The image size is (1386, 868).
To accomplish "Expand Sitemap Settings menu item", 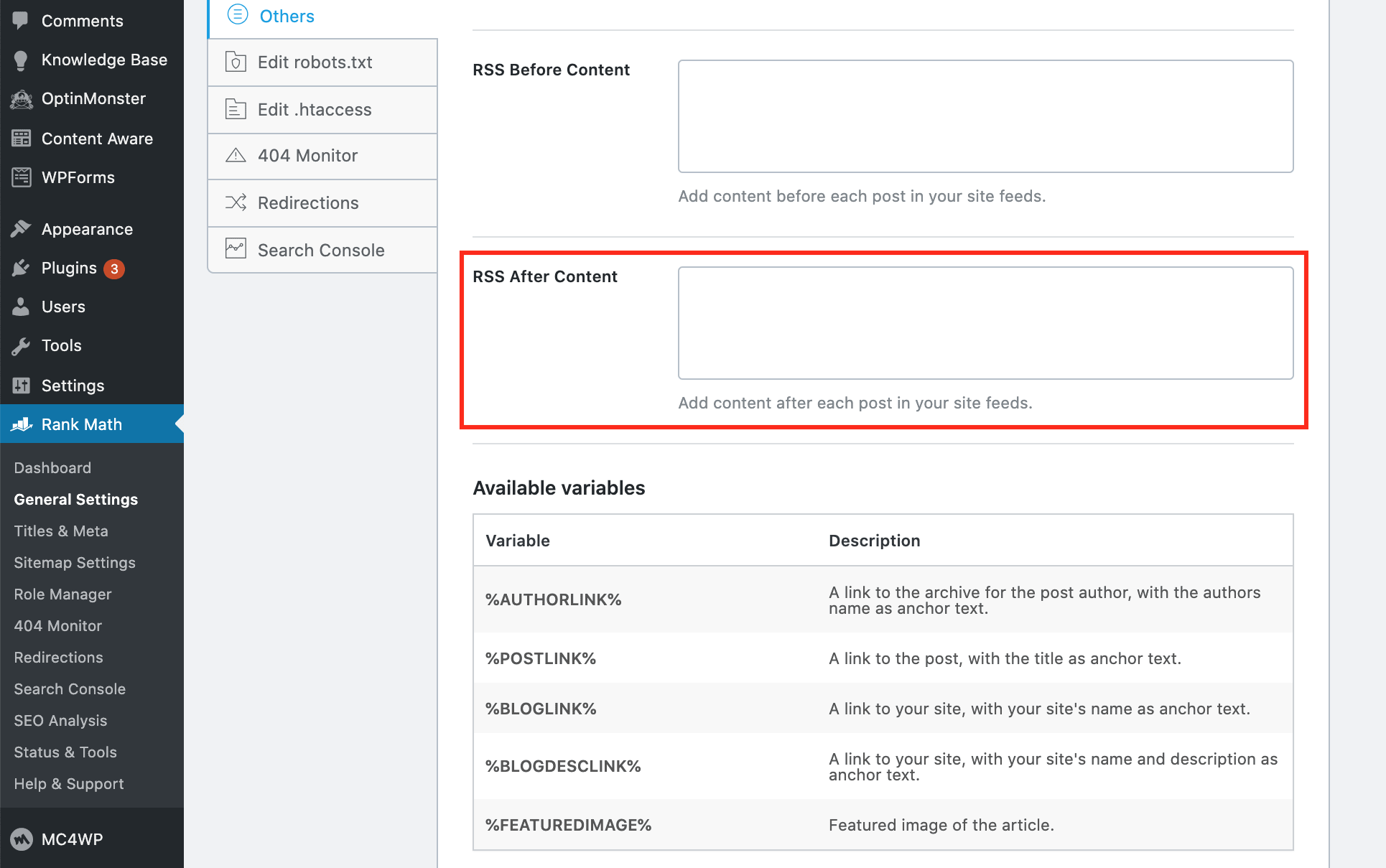I will [75, 562].
